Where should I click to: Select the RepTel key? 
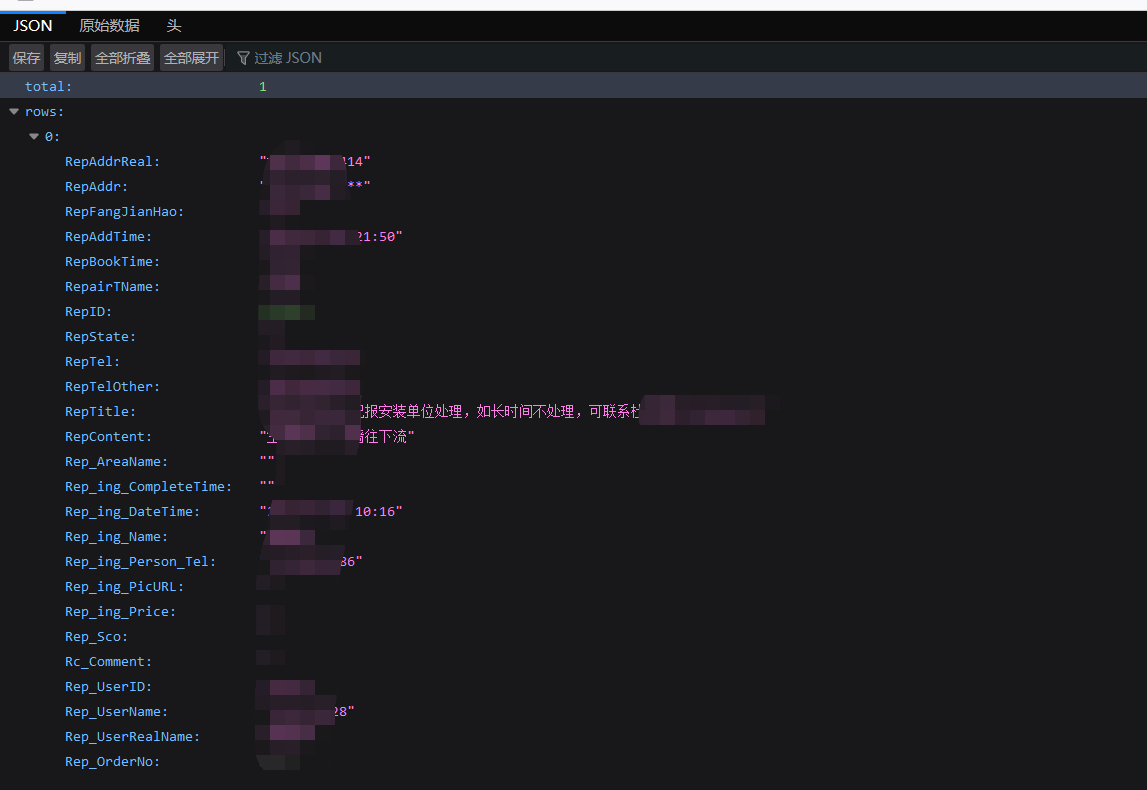click(92, 362)
